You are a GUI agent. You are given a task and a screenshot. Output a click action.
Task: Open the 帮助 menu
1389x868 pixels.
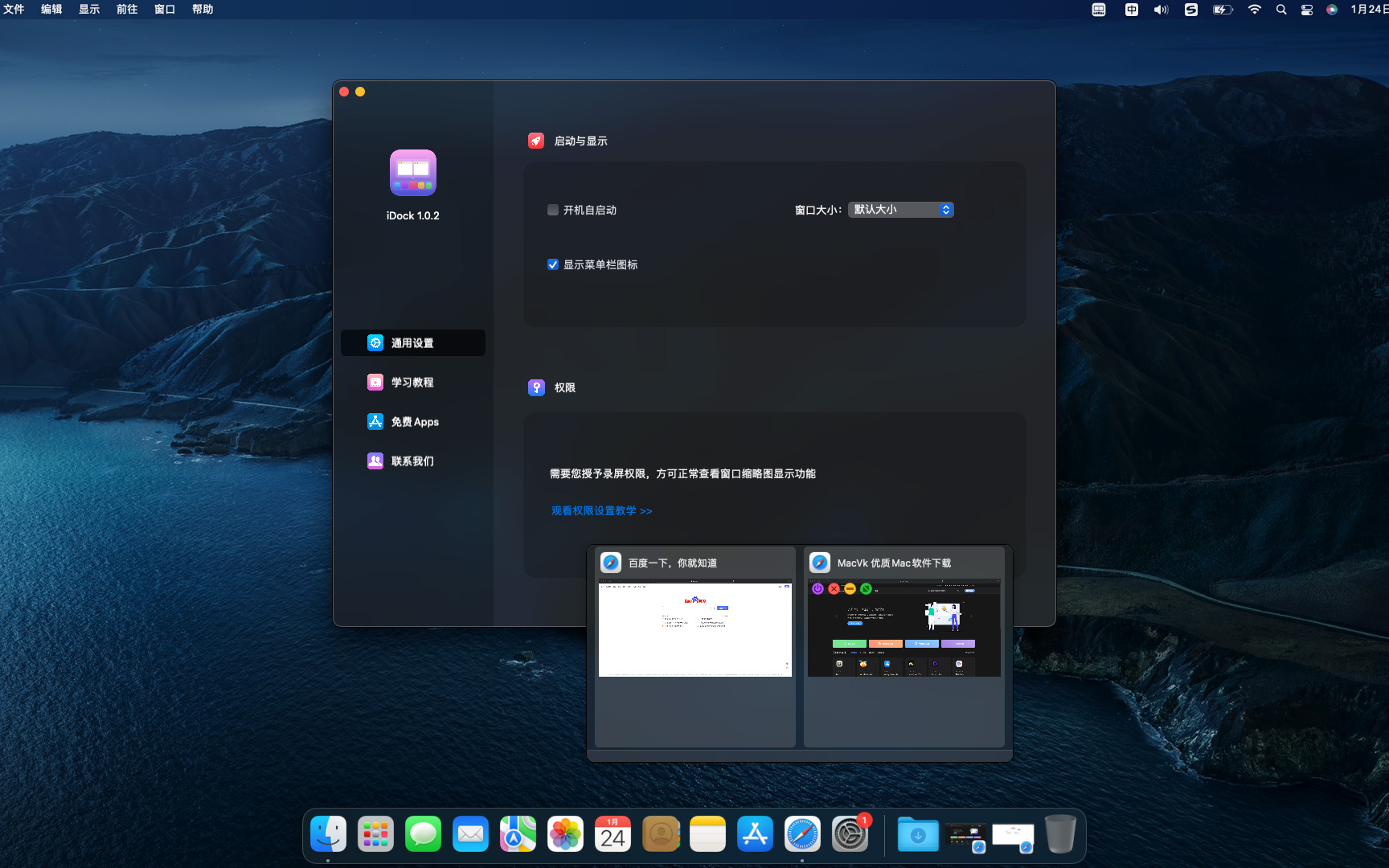[203, 10]
